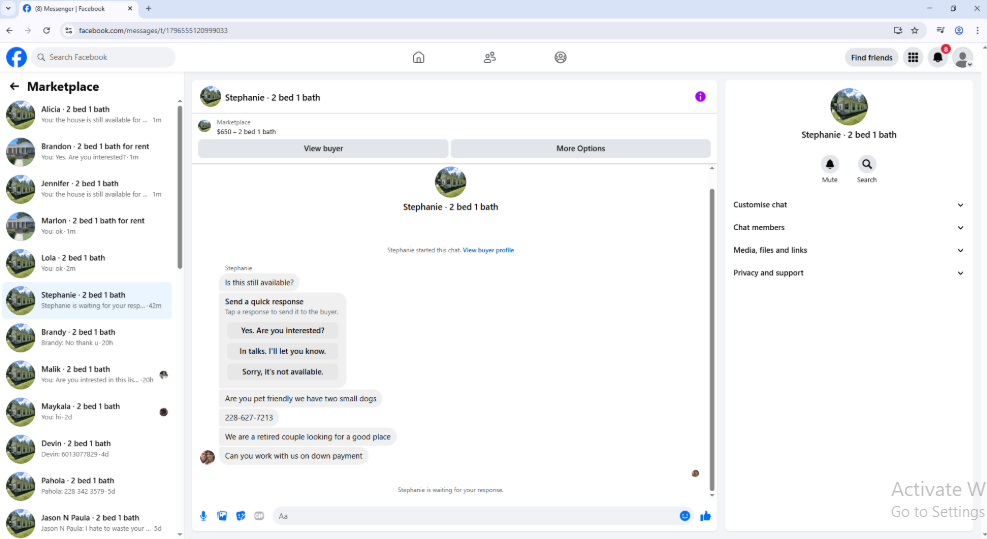Click the notifications bell icon
The width and height of the screenshot is (987, 539).
[938, 57]
